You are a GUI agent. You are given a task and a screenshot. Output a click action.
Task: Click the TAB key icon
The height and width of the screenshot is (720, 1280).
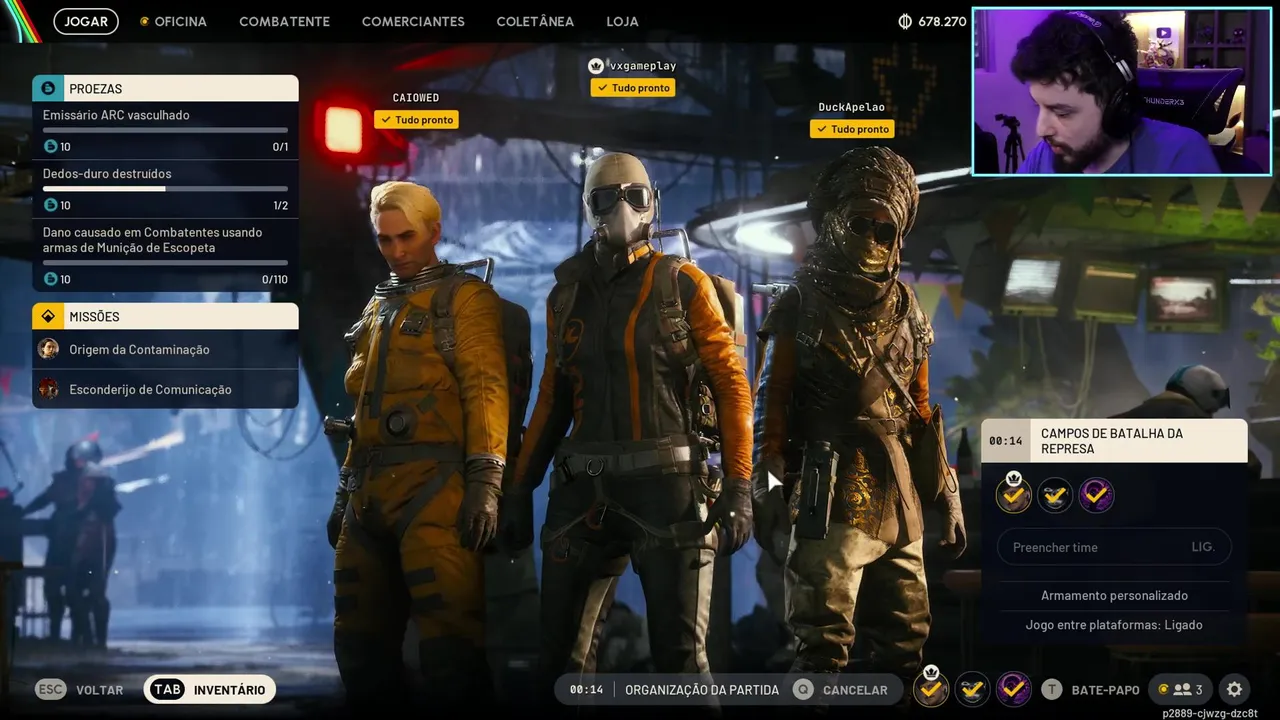pos(167,689)
